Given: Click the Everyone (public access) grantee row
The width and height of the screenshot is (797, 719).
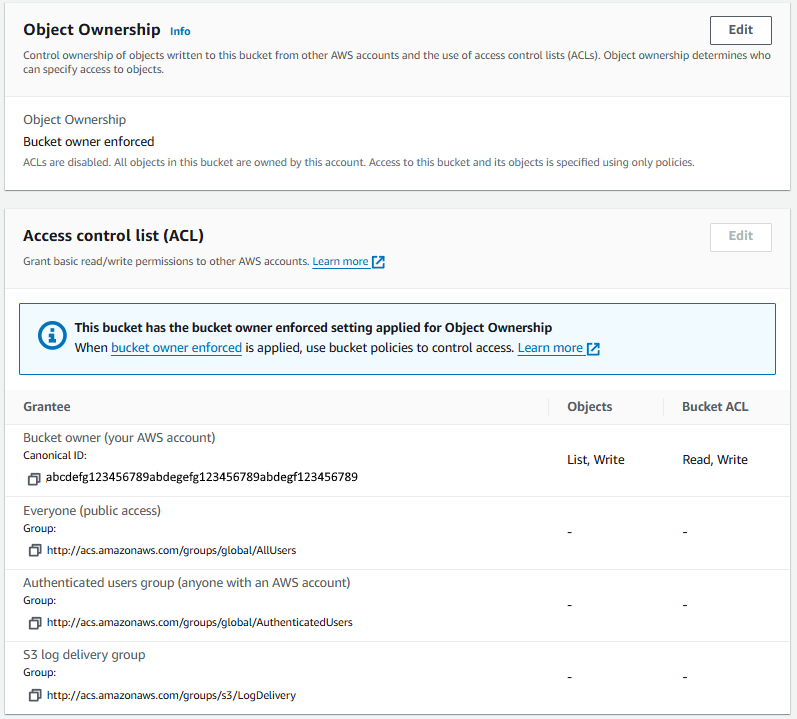Looking at the screenshot, I should coord(397,533).
